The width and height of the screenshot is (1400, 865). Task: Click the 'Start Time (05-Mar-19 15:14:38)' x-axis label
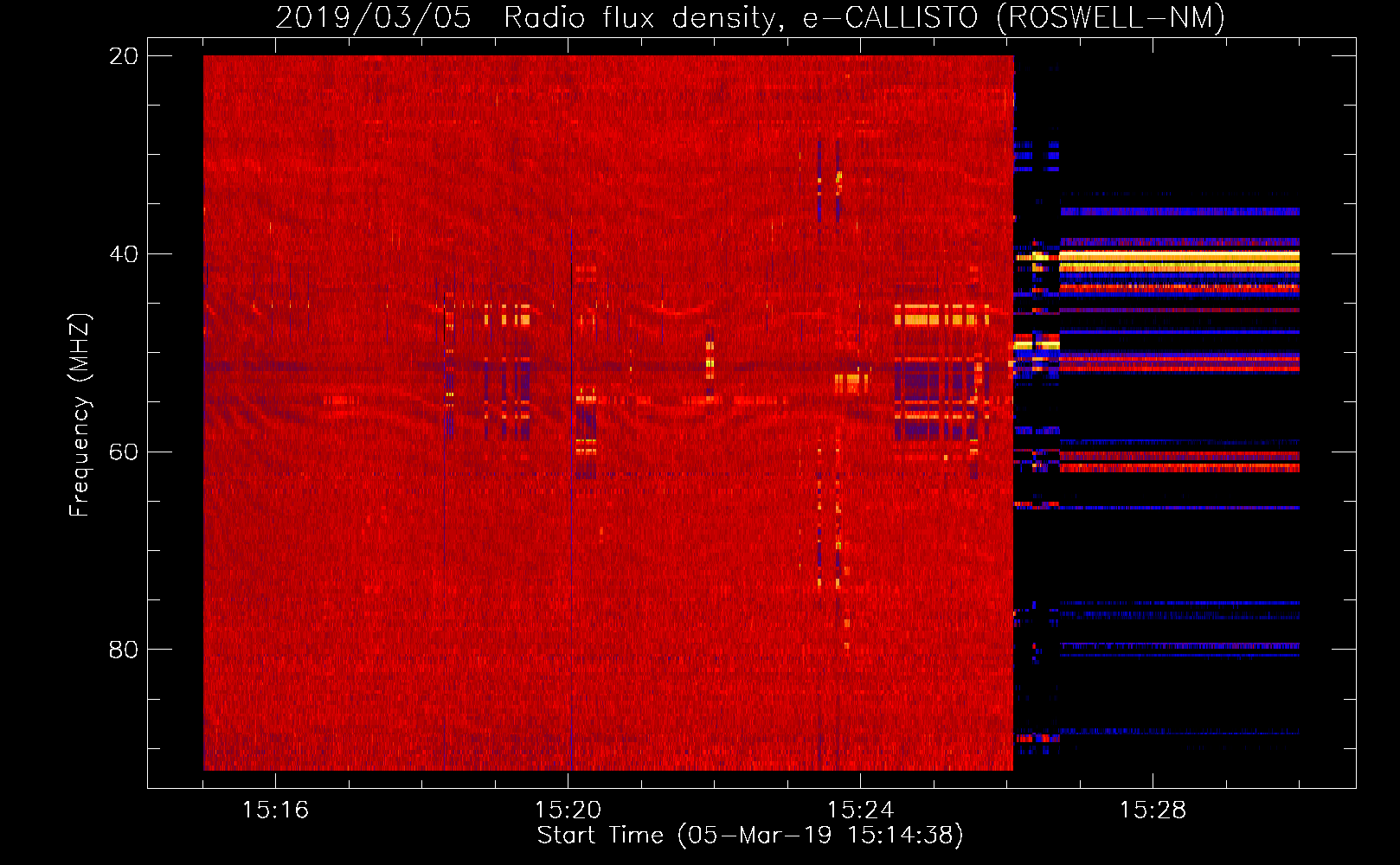point(750,836)
